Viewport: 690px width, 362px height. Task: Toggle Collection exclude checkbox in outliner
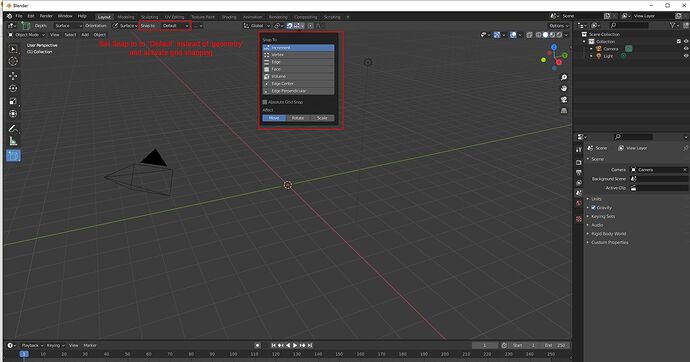pos(679,41)
